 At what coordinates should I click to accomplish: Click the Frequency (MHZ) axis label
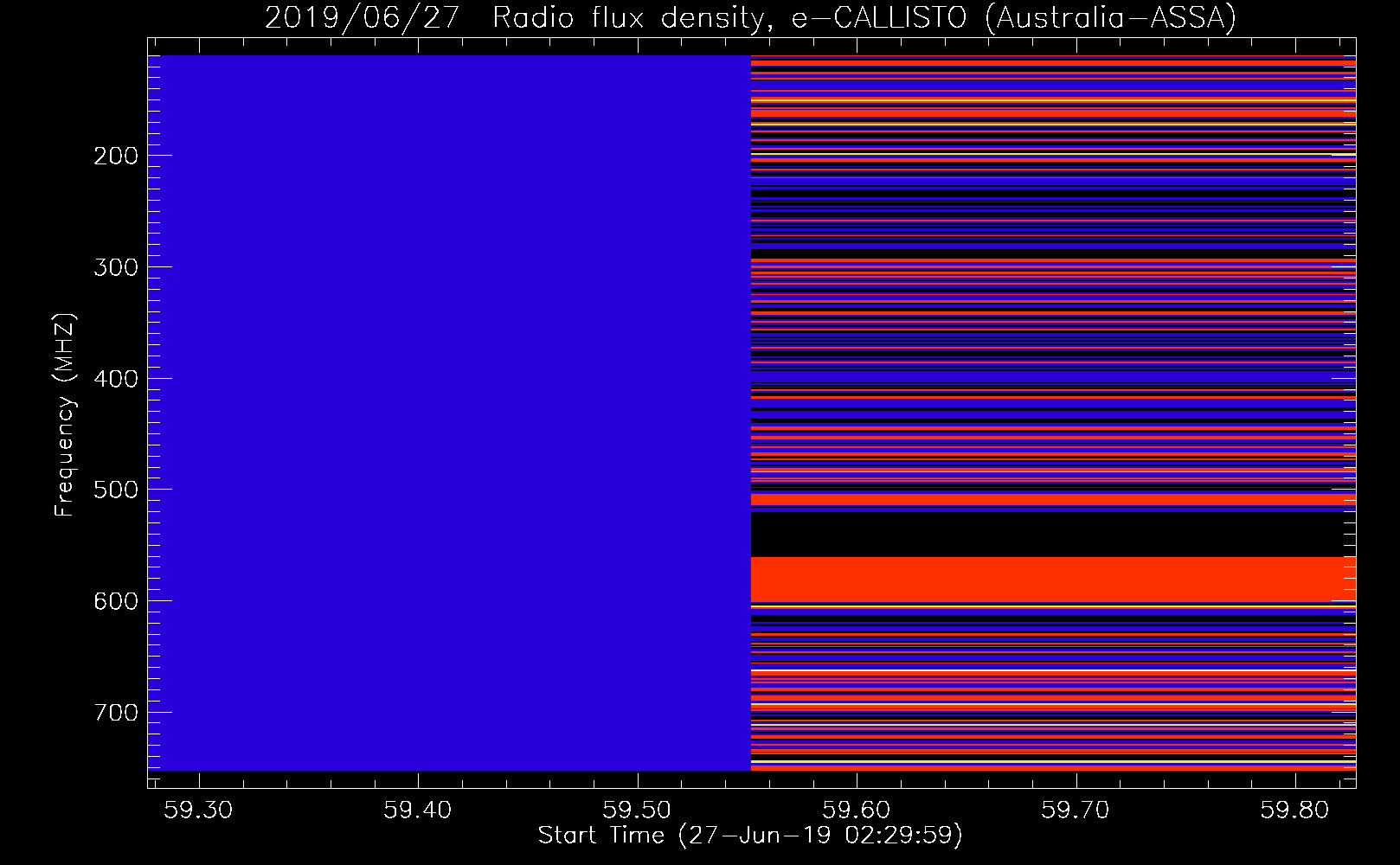[65, 414]
